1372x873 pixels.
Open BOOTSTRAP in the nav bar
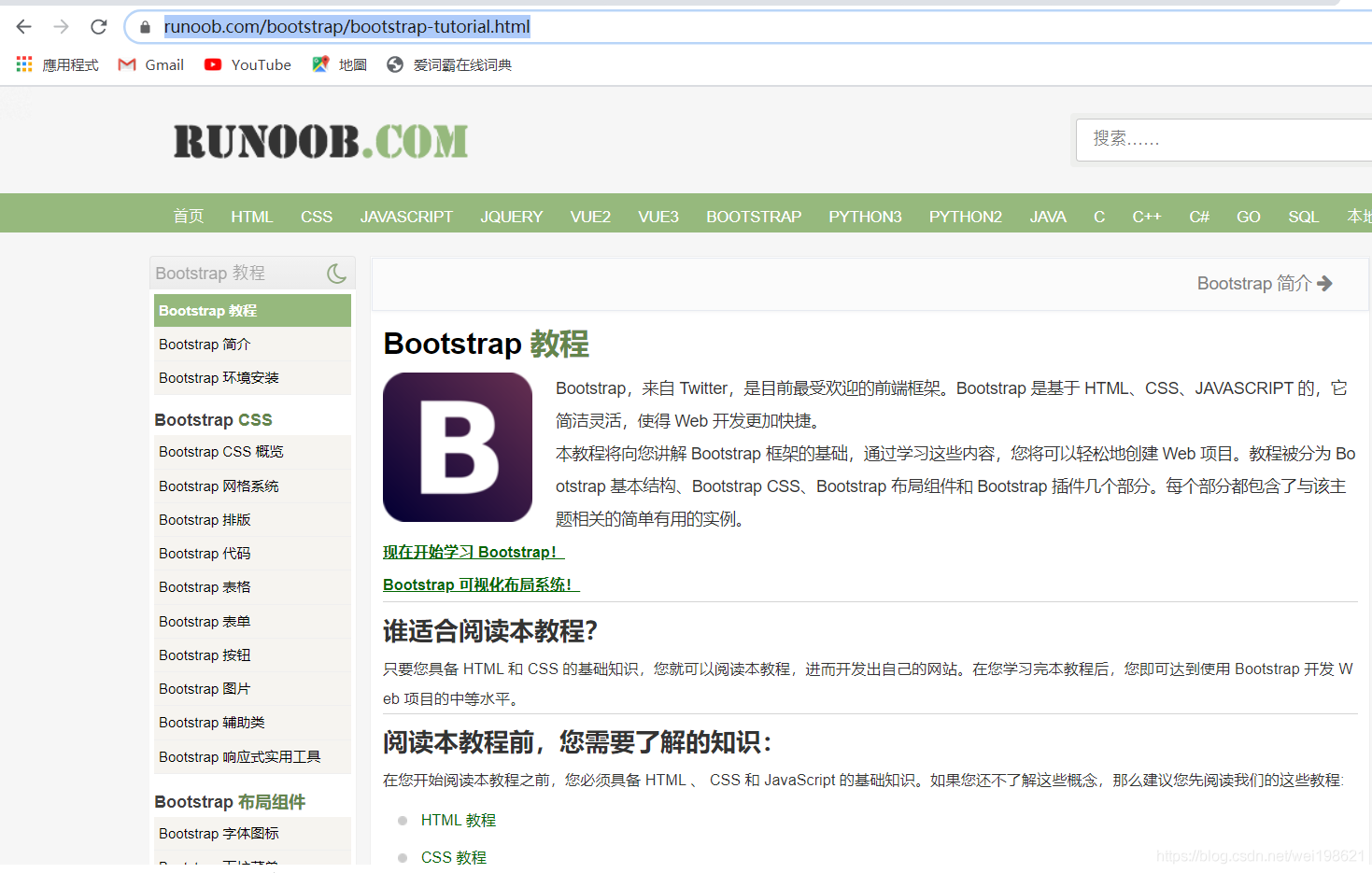tap(754, 217)
